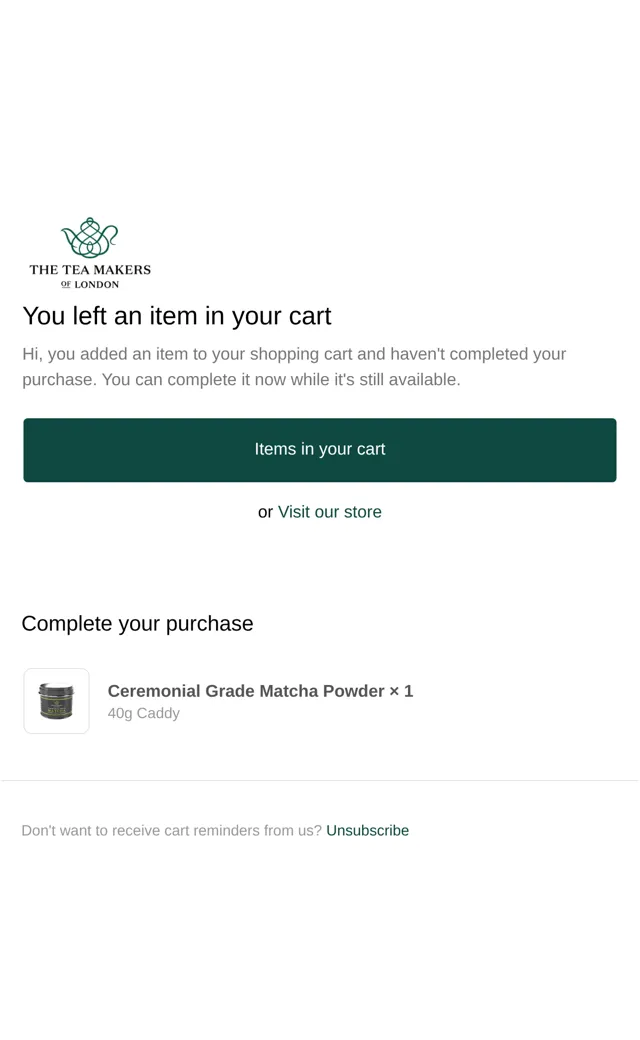Select the 'Complete your purchase' heading

[137, 623]
